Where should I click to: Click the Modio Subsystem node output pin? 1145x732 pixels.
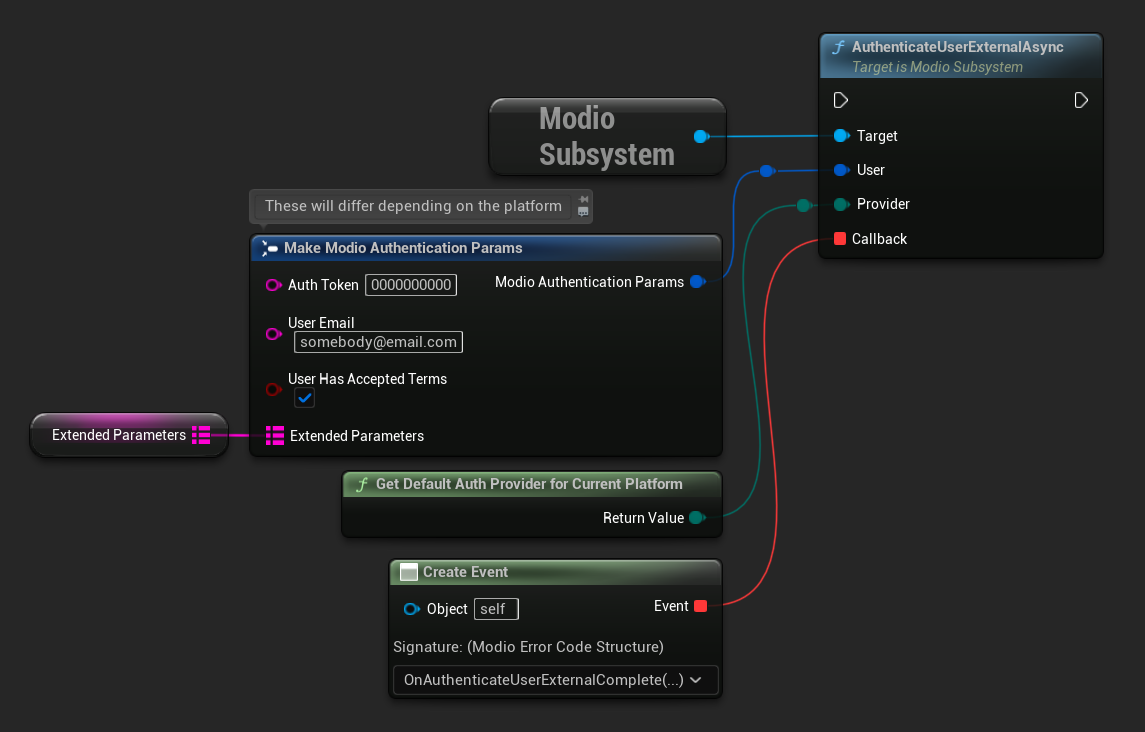coord(701,137)
